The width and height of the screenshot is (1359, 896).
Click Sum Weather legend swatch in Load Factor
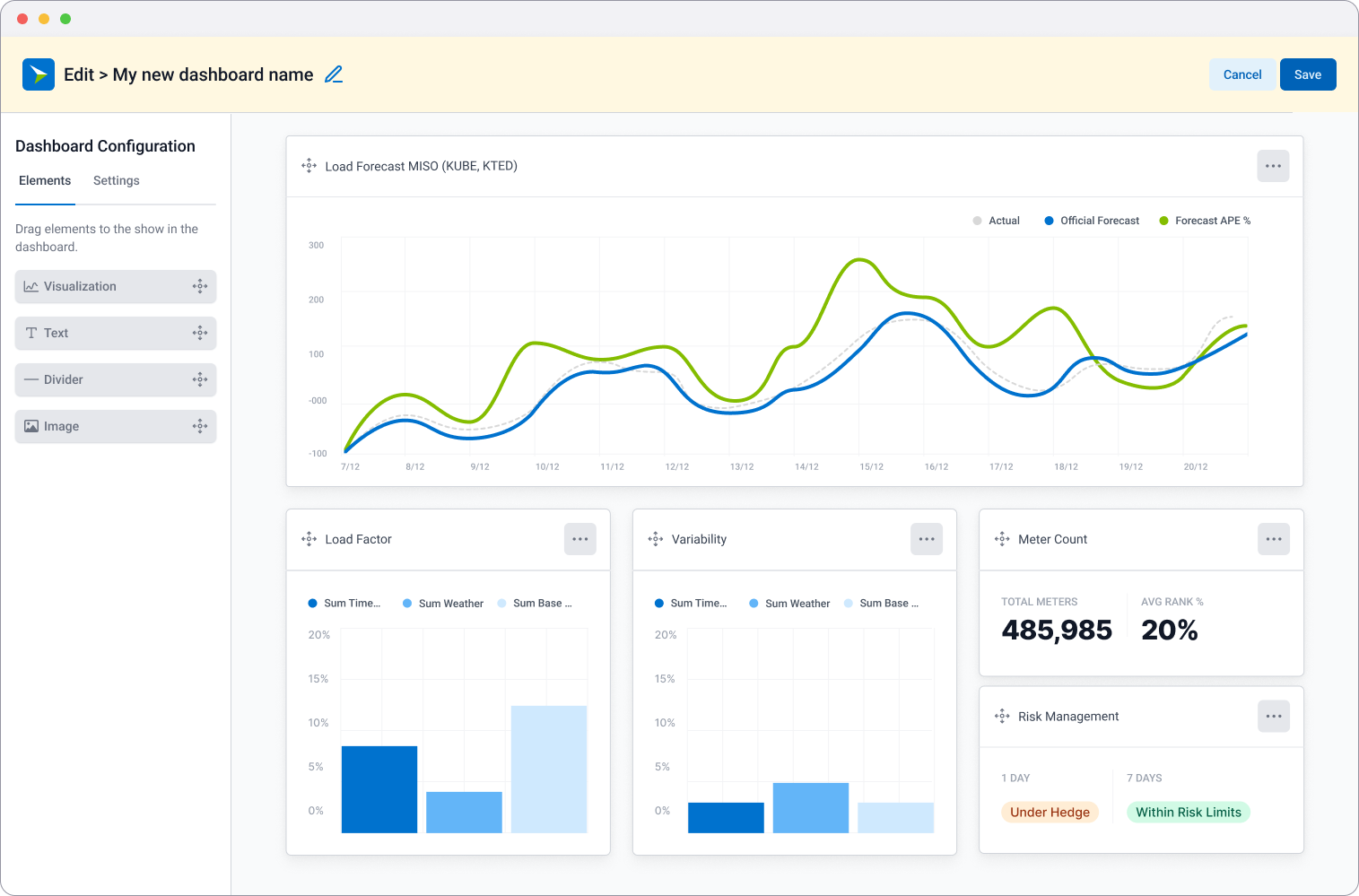tap(408, 604)
